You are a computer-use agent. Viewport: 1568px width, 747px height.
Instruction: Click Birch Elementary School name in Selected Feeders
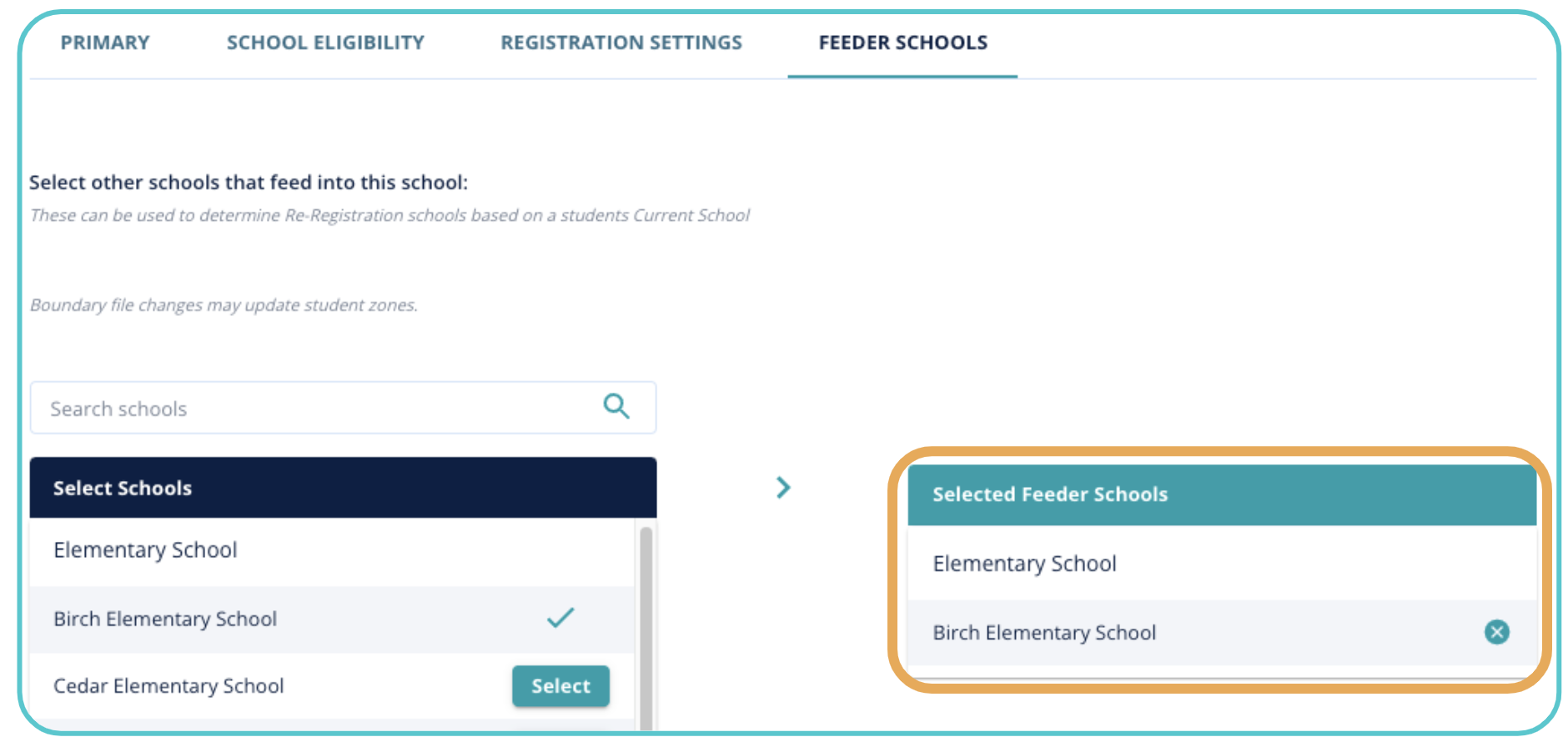pos(1044,633)
